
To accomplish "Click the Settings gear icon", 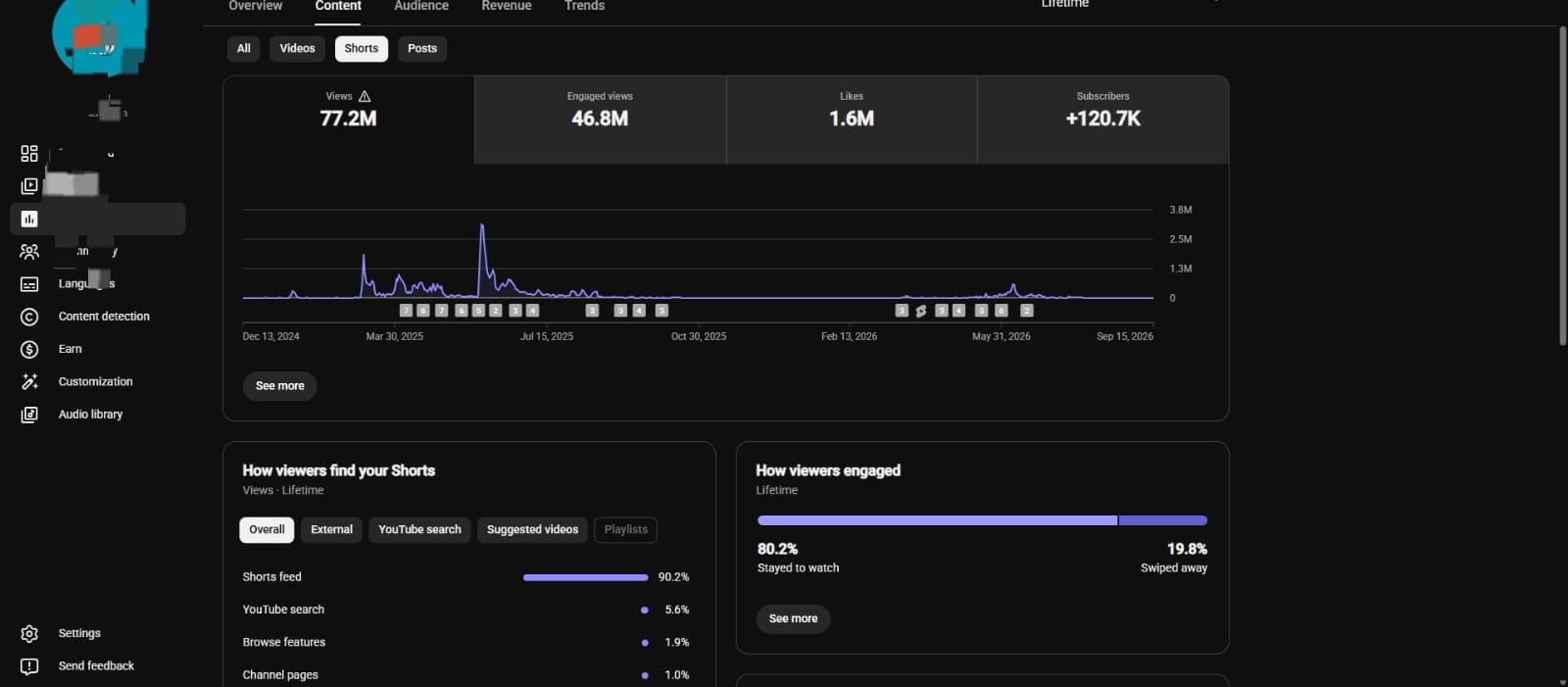I will coord(29,633).
